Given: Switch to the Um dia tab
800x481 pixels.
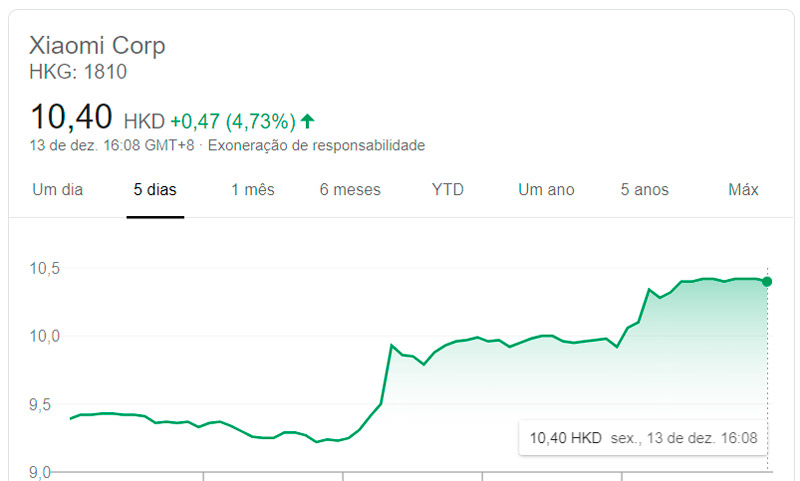Looking at the screenshot, I should (x=58, y=190).
